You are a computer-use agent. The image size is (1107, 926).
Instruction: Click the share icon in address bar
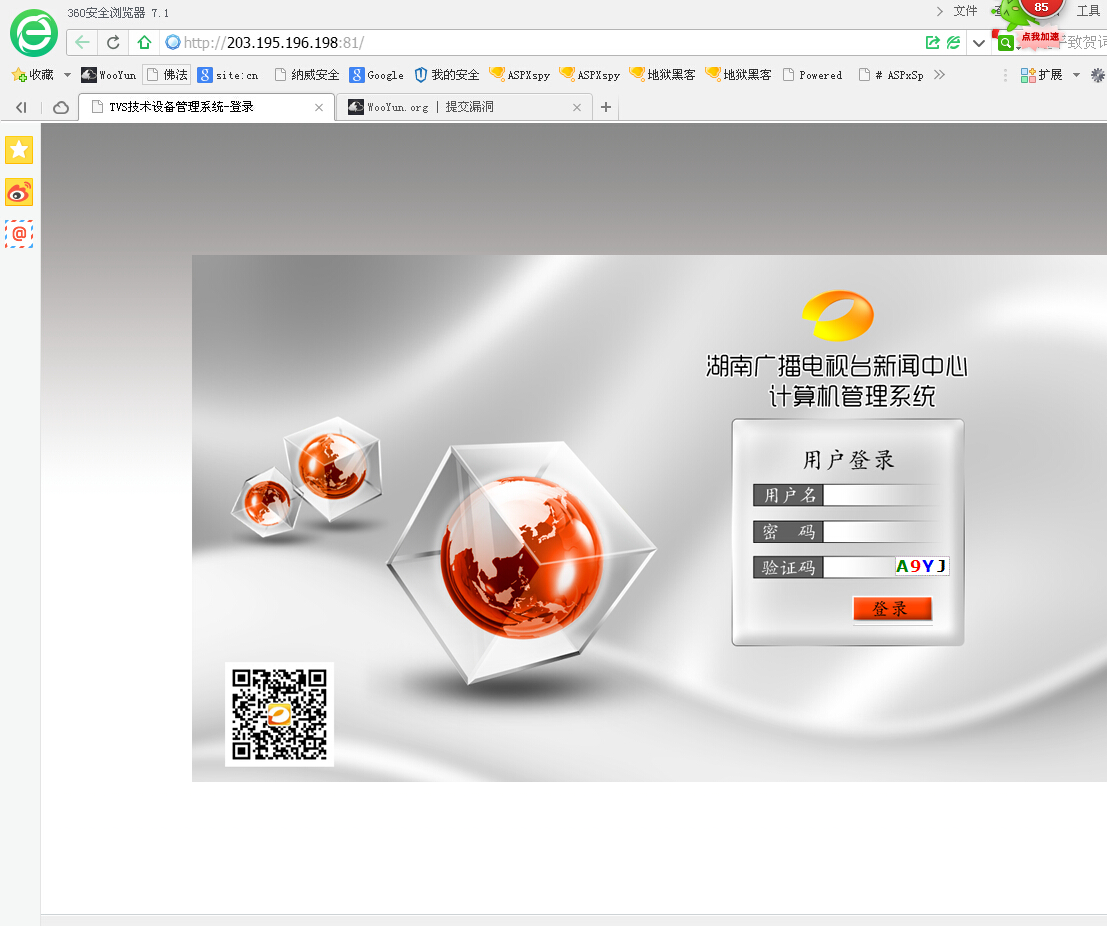[x=933, y=42]
